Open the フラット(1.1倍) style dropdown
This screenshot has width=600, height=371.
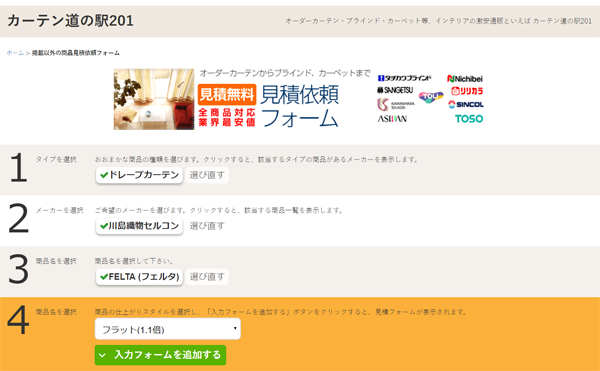click(x=168, y=329)
